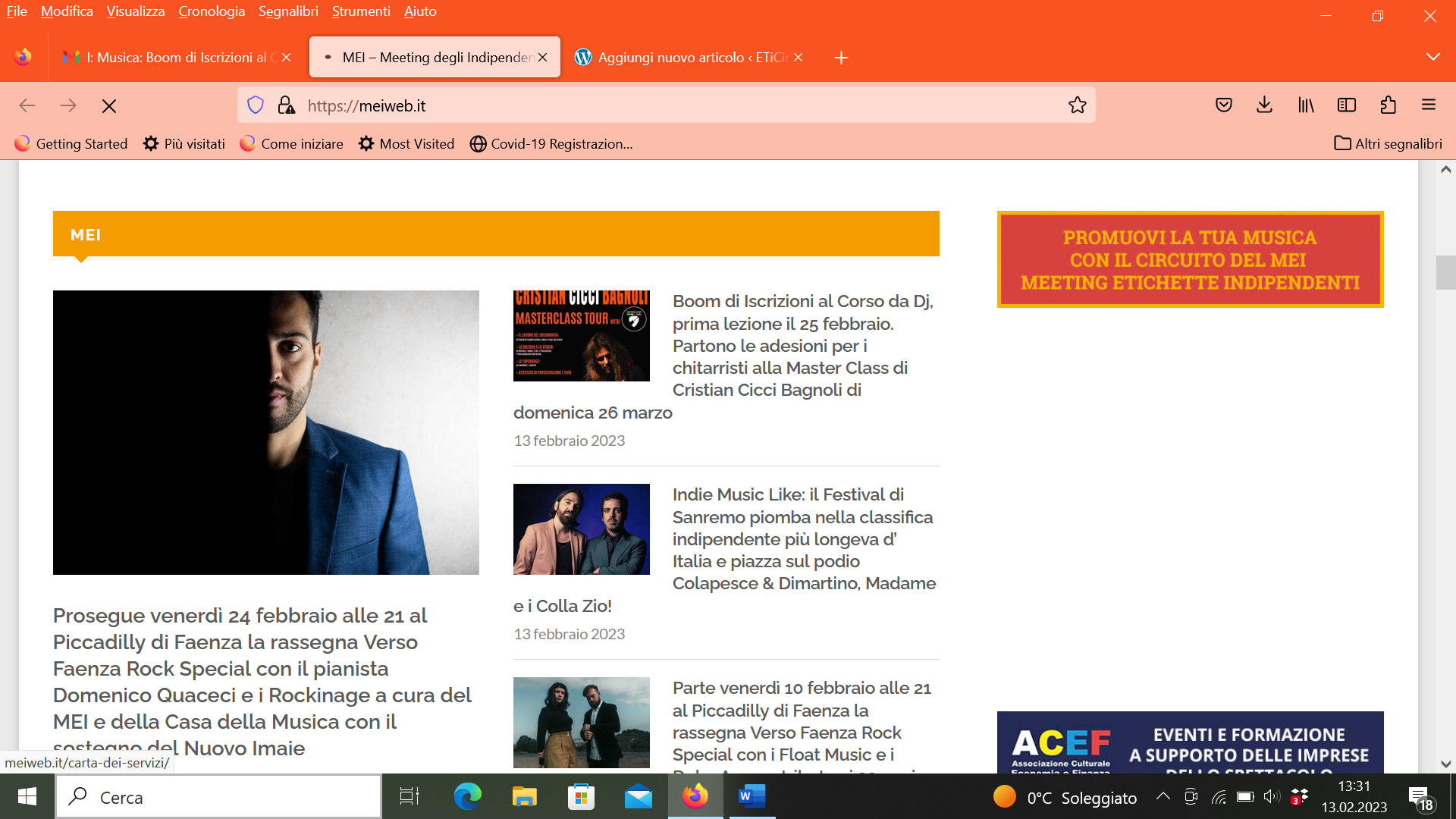Open Più visitati bookmark folder
Screen dimensions: 1456x819
pos(184,144)
